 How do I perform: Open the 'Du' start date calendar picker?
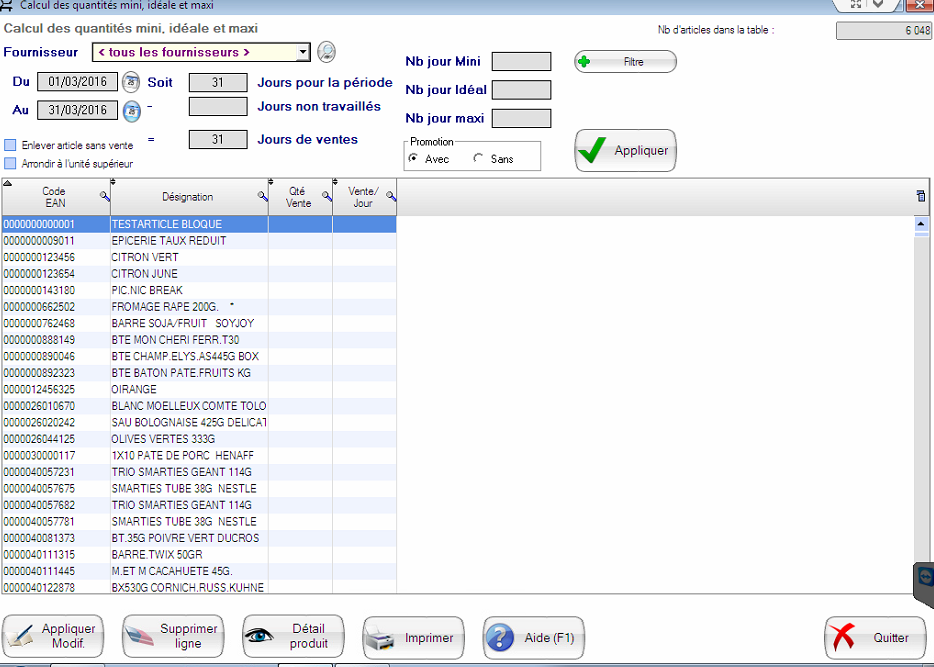[x=131, y=82]
